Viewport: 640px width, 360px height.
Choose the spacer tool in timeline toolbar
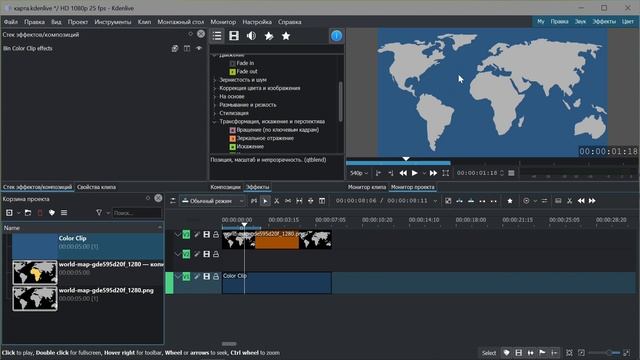[288, 201]
